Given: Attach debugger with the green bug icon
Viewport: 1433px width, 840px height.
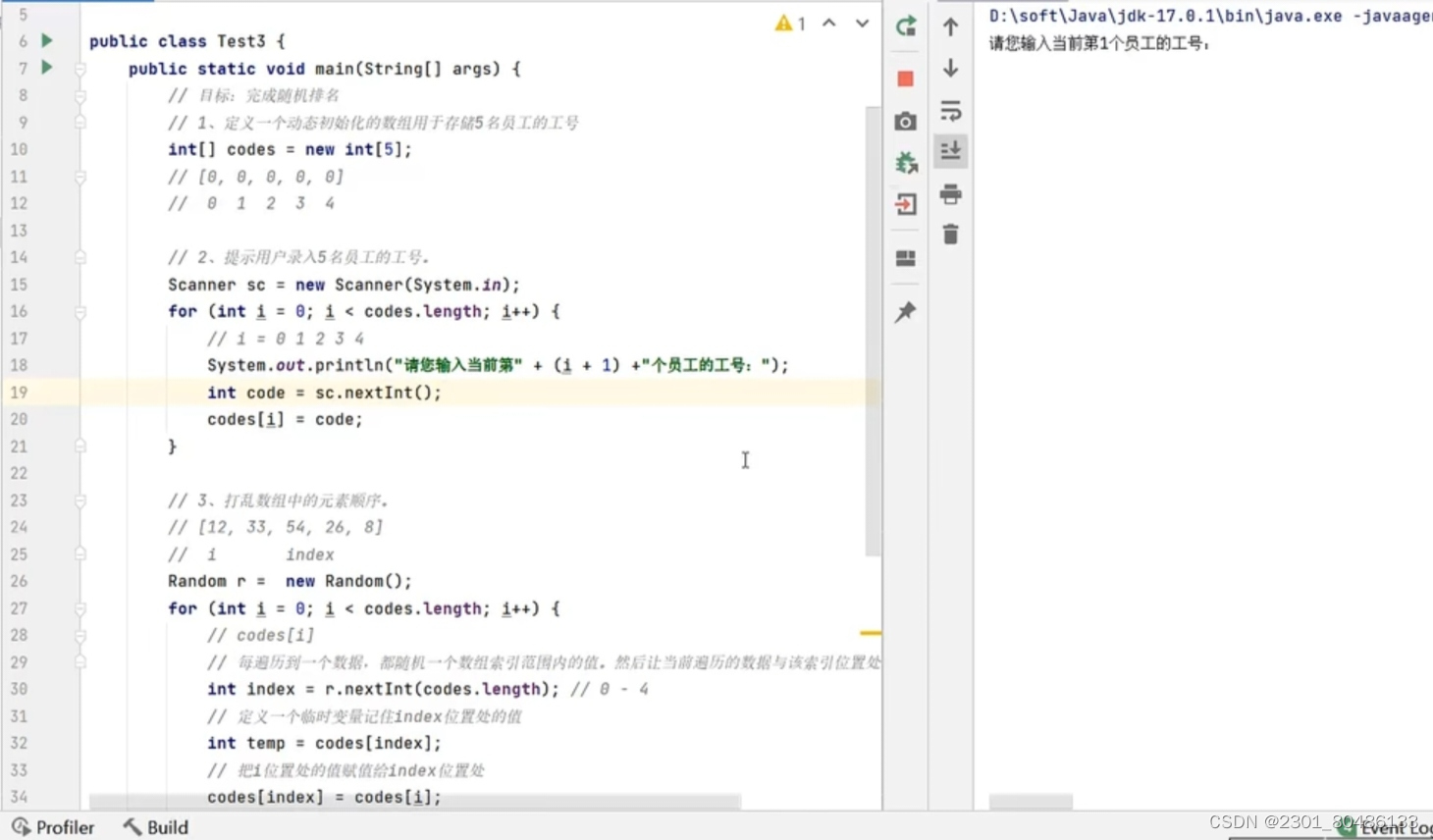Looking at the screenshot, I should (906, 162).
